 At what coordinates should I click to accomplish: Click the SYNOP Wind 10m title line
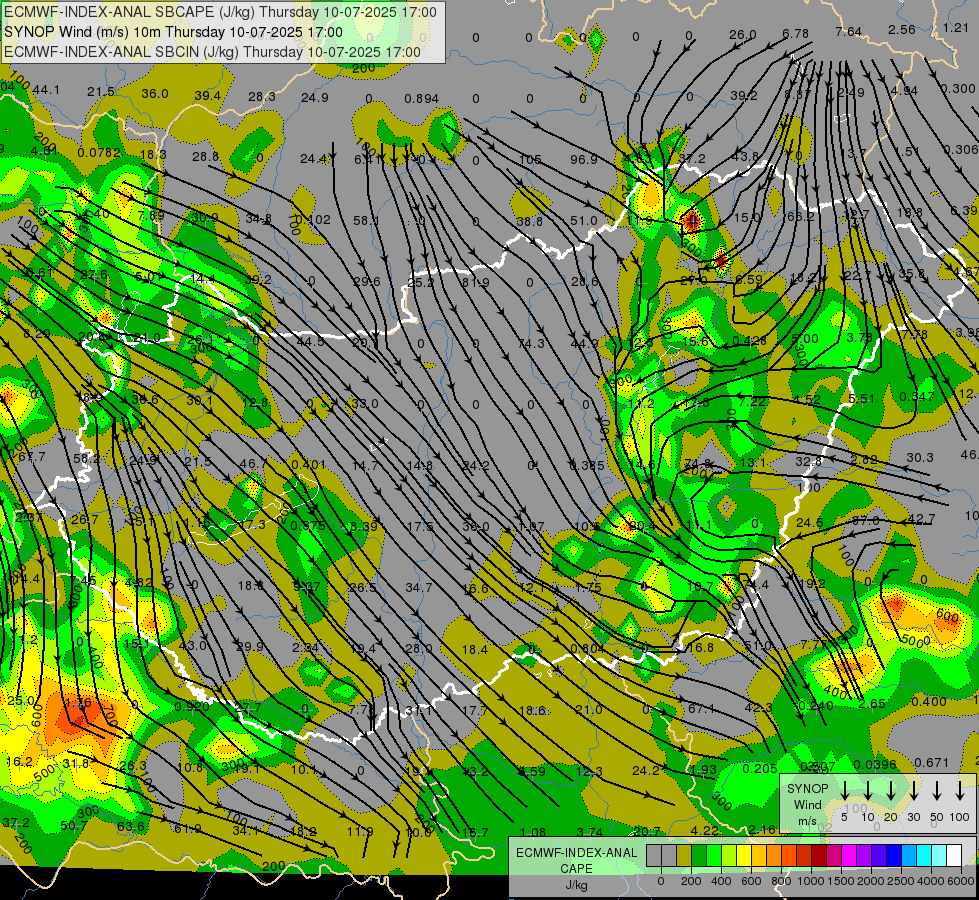[173, 32]
